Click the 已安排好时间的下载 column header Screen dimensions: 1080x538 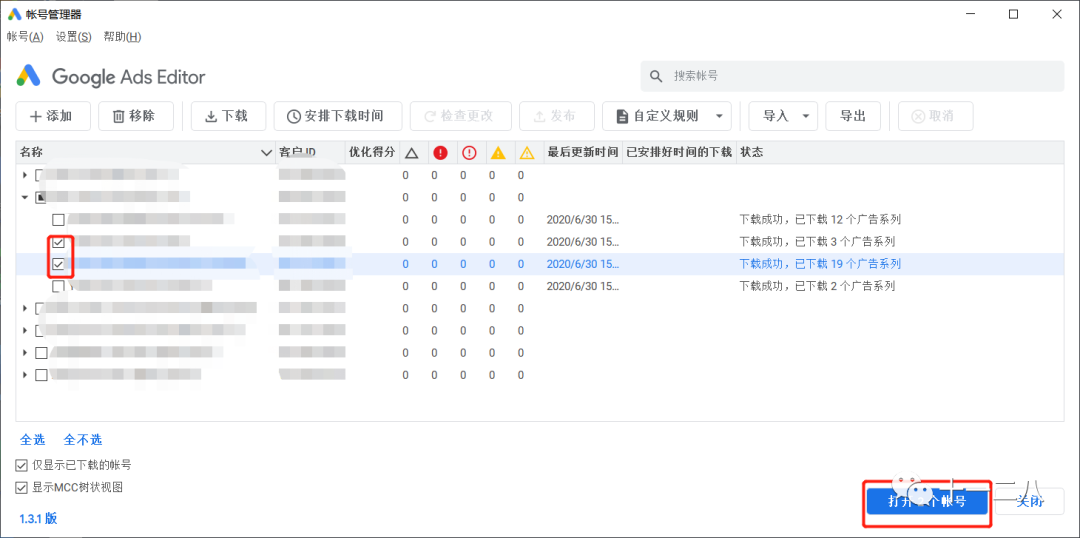(678, 153)
